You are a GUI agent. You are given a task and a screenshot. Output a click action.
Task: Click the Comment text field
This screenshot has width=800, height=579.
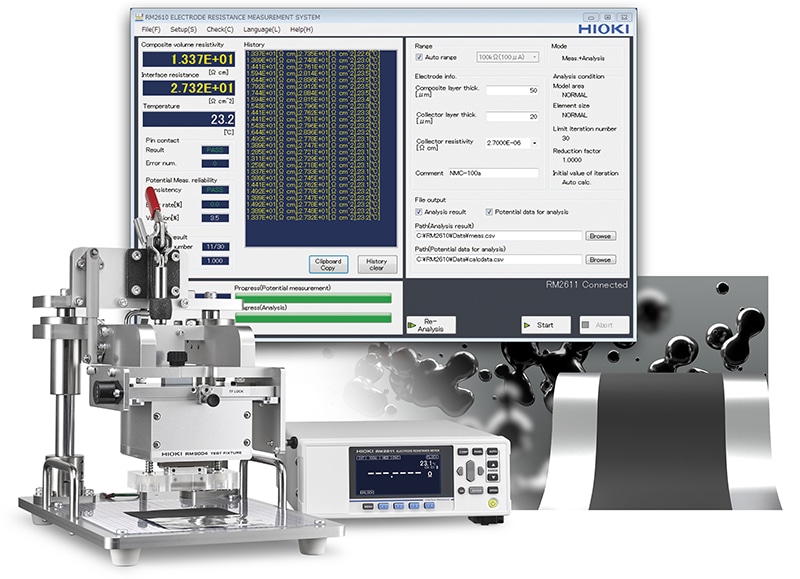pyautogui.click(x=492, y=173)
